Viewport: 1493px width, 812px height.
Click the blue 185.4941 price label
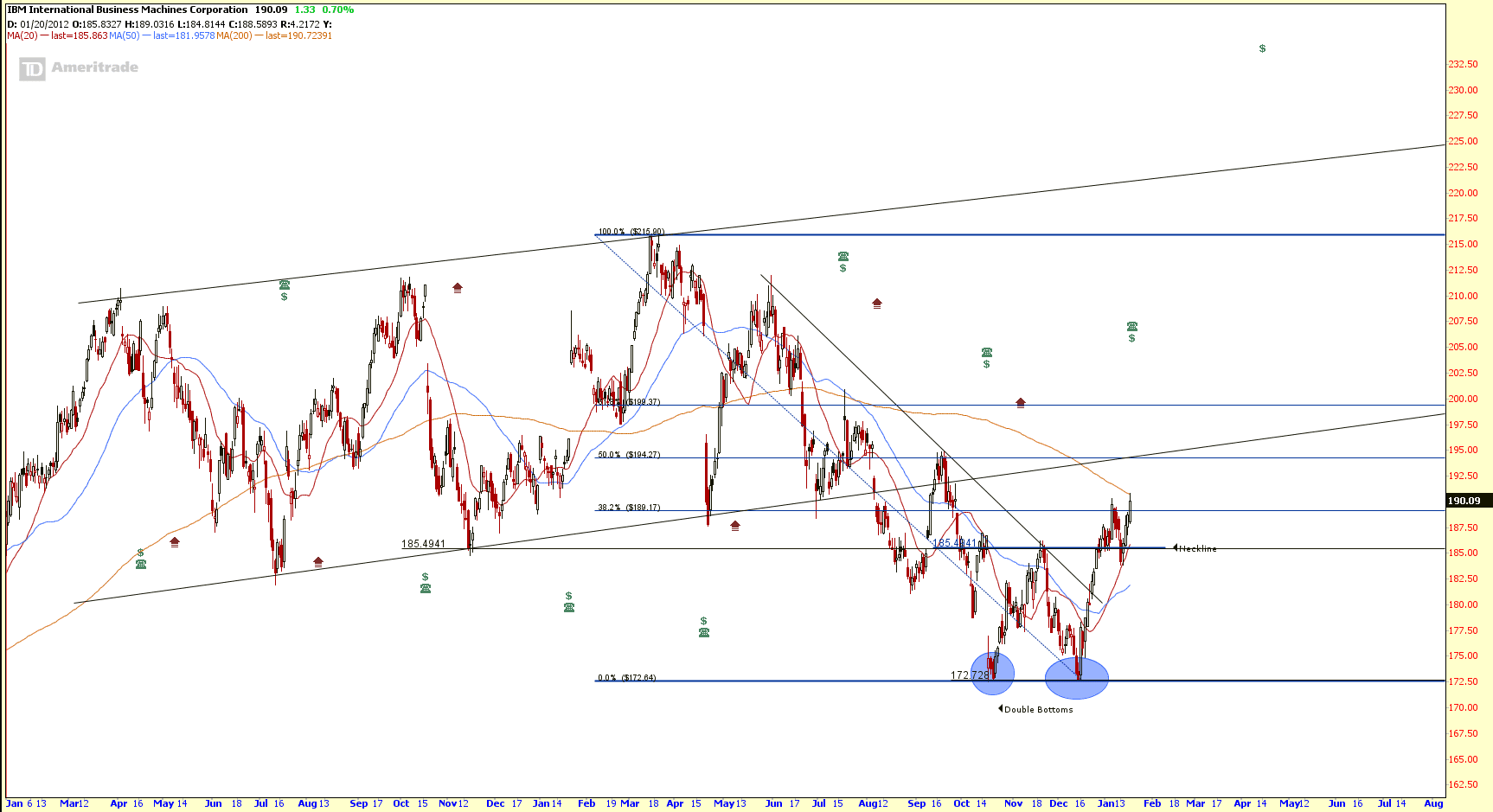tap(954, 543)
